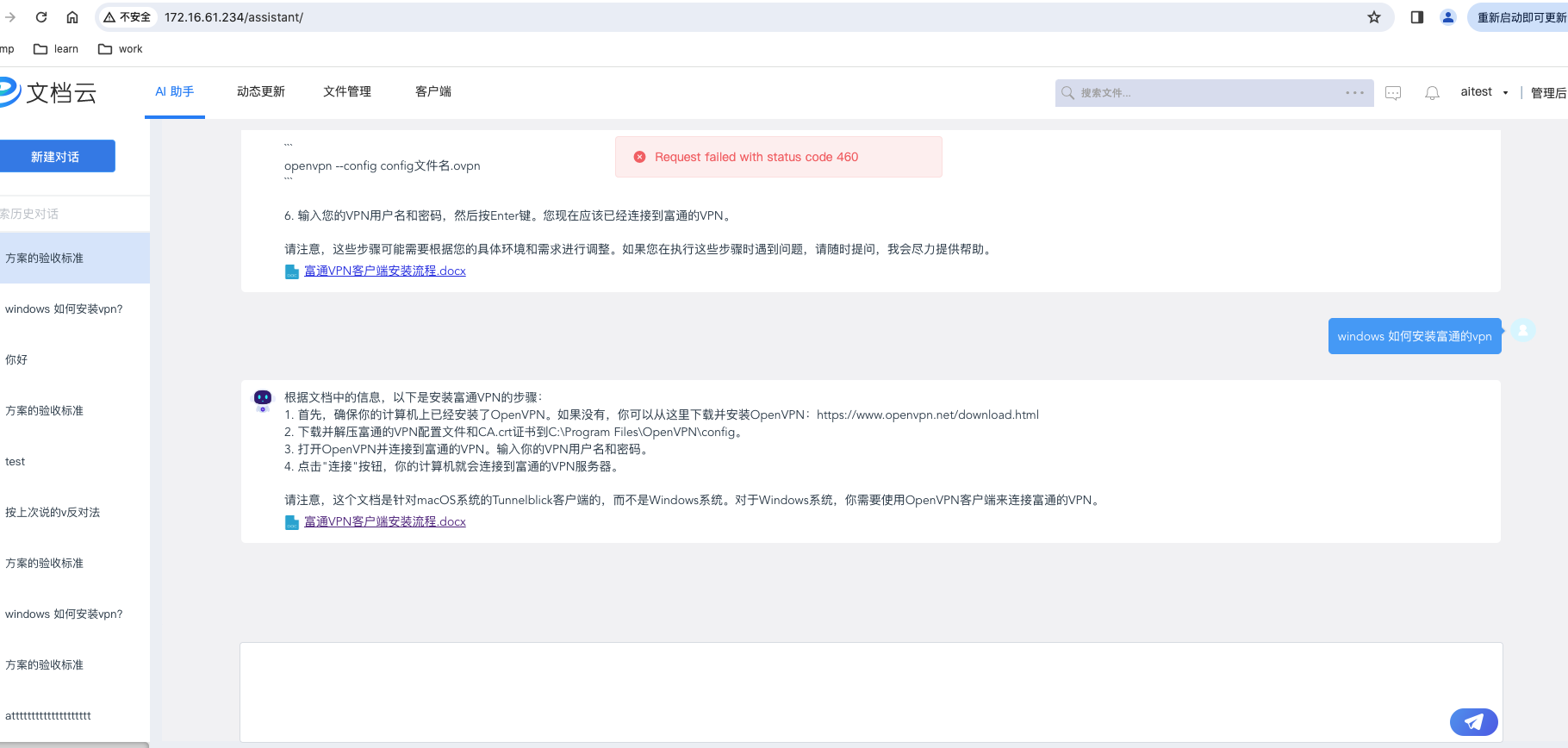
Task: Go to browser home page icon
Action: pyautogui.click(x=72, y=17)
